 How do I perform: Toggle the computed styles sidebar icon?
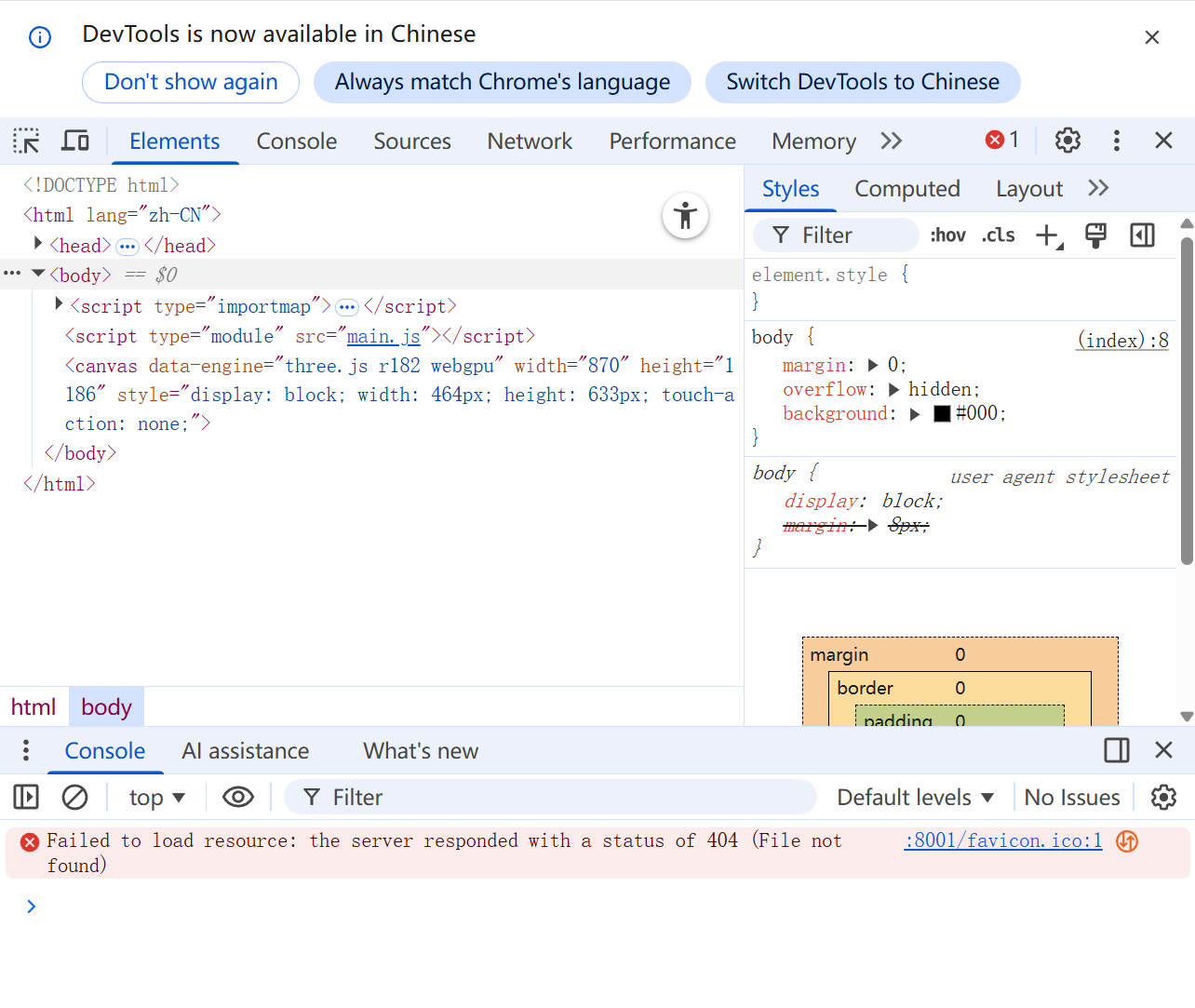click(x=1142, y=235)
